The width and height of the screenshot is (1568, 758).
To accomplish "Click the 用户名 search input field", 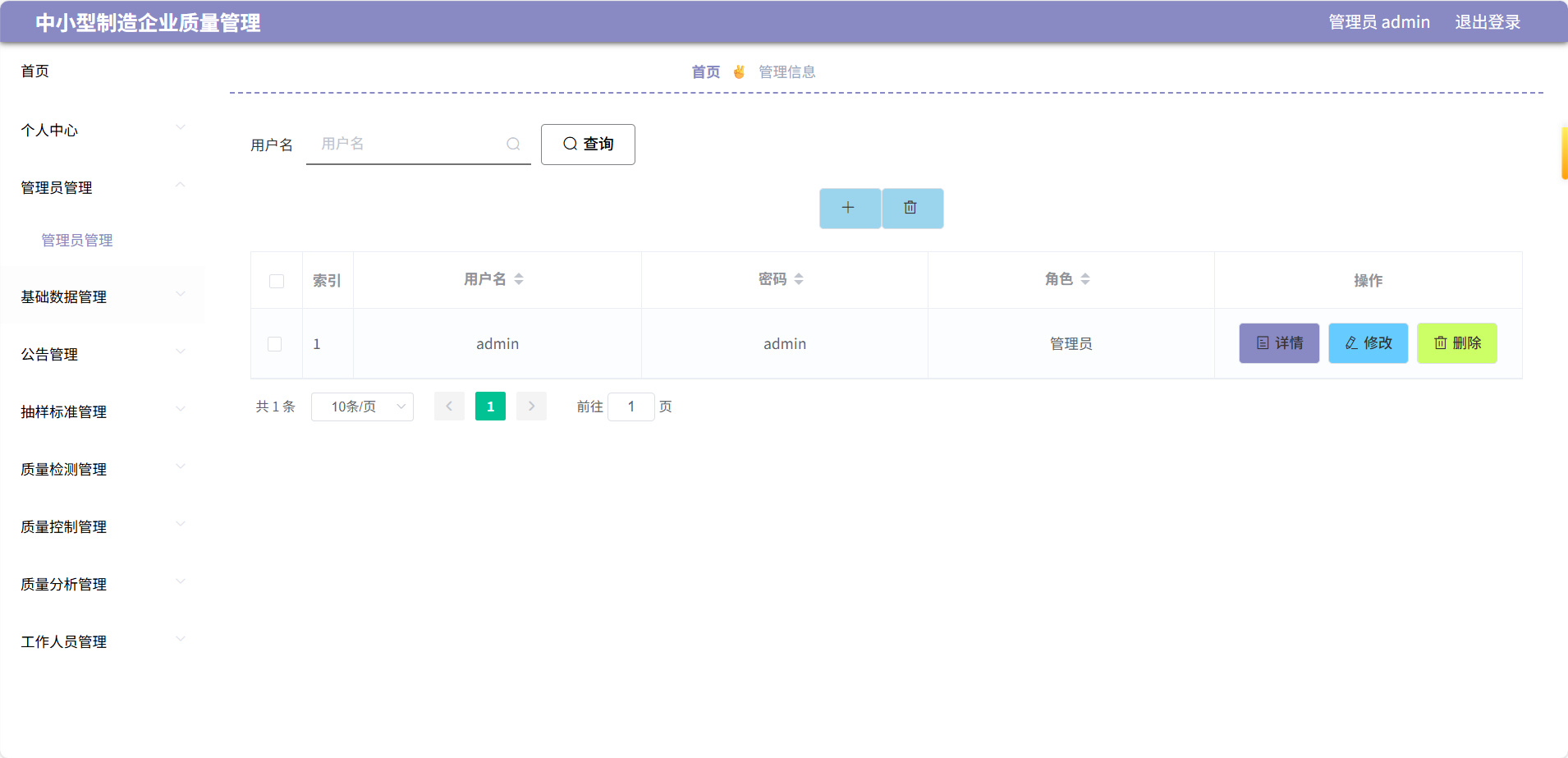I will pos(419,144).
